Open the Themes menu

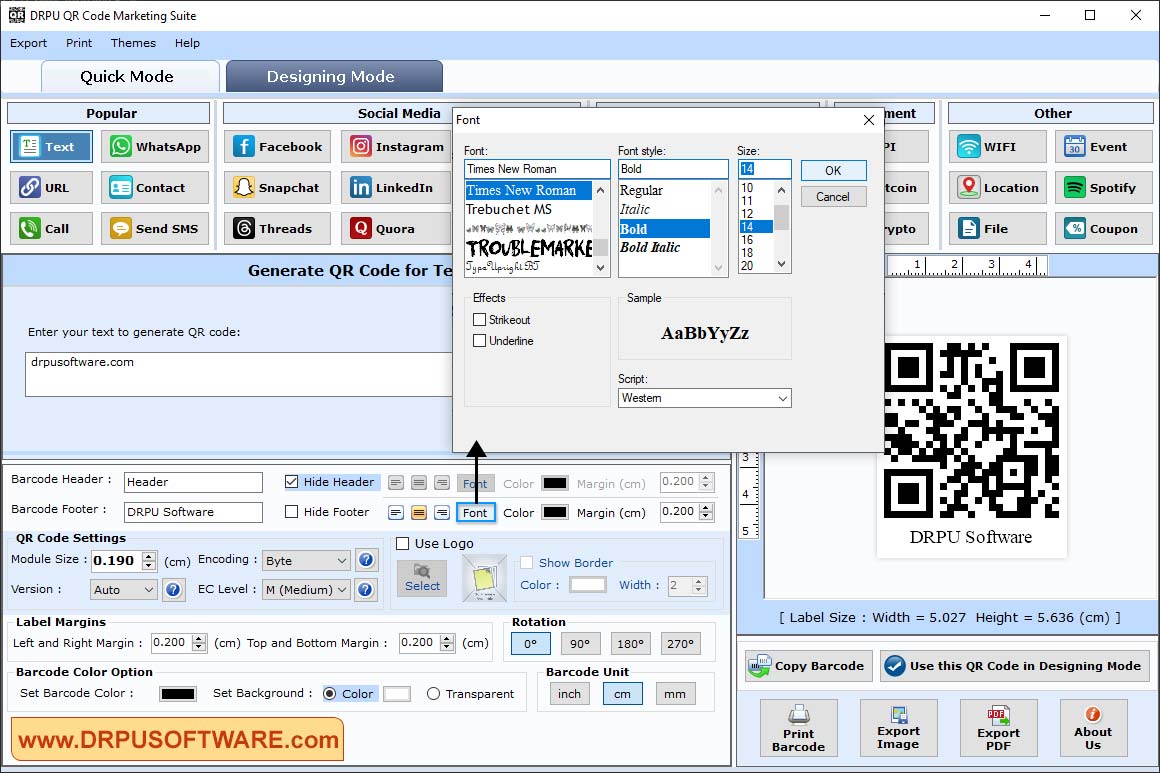[x=133, y=43]
